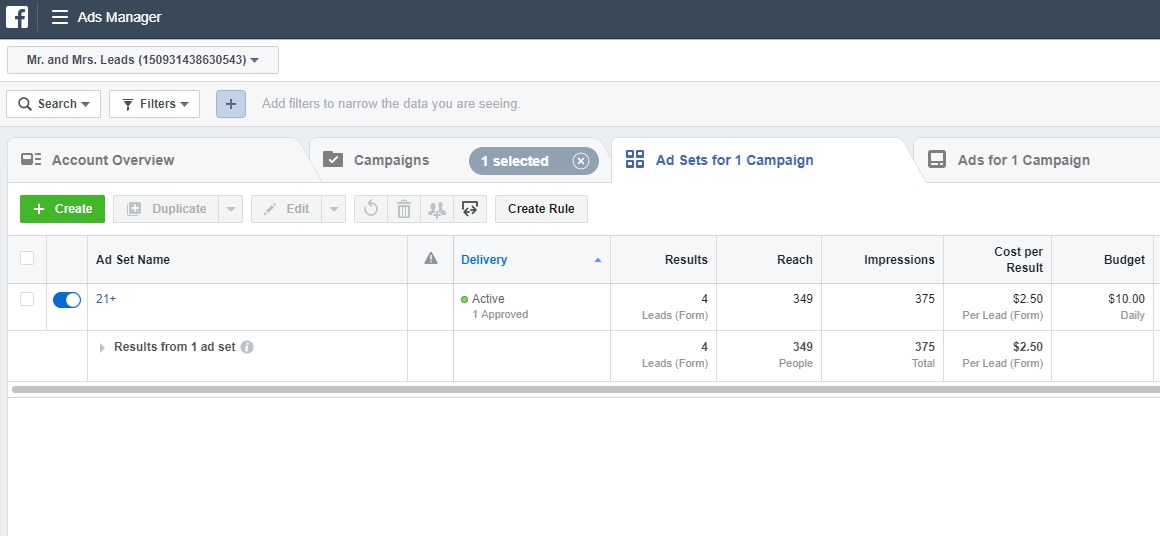Open the Ads Manager hamburger menu
Screen dimensions: 1160x536
coord(60,17)
